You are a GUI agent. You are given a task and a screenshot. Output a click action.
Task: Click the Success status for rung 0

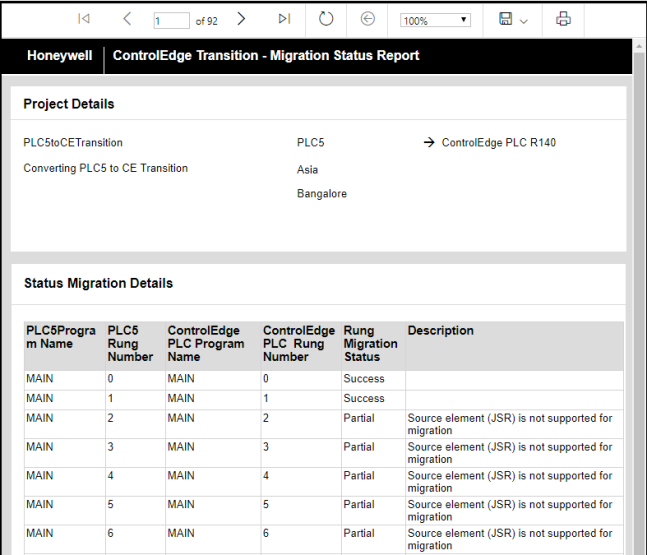click(x=364, y=379)
